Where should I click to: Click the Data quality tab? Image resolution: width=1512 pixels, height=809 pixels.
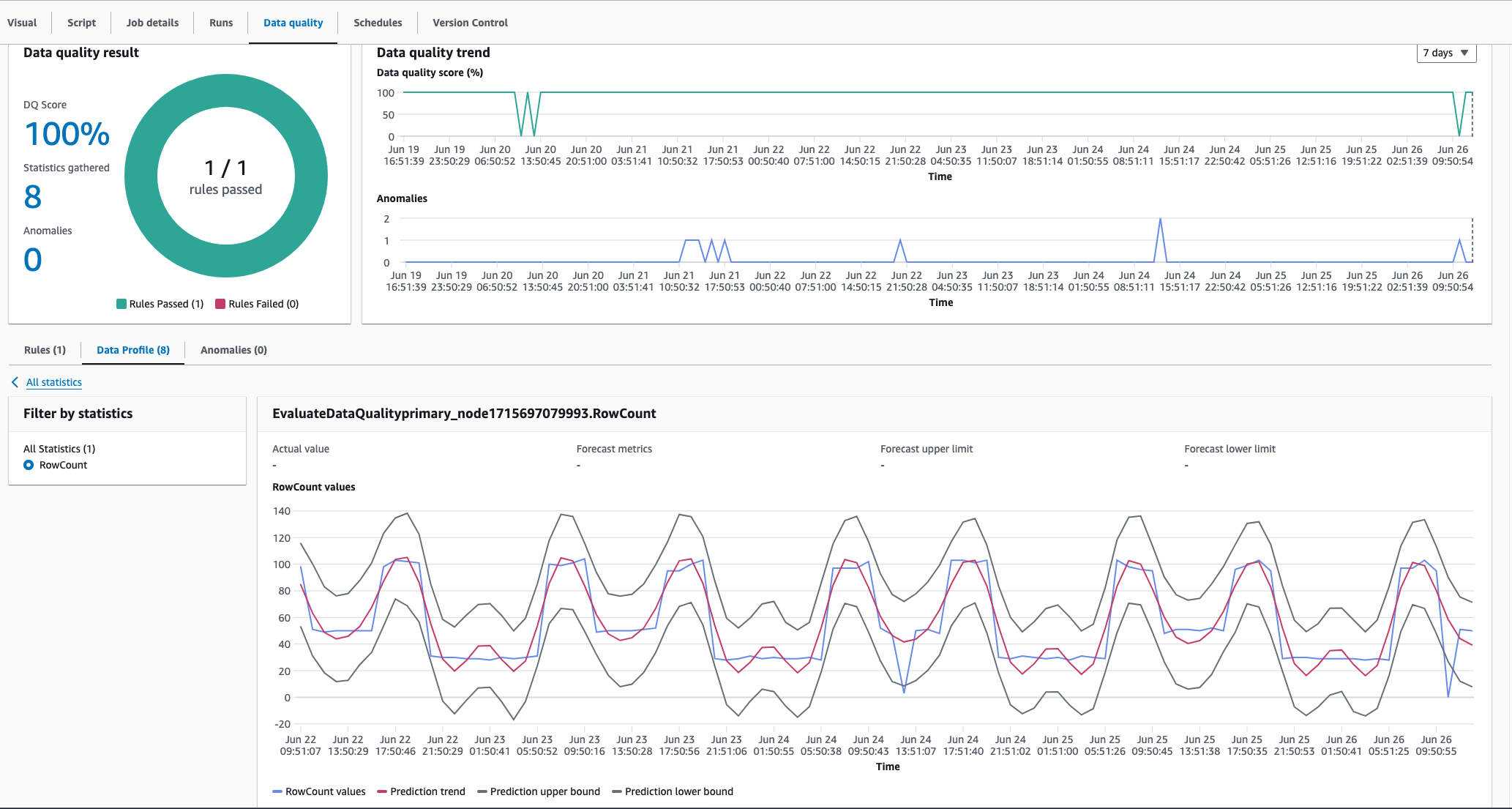coord(293,22)
